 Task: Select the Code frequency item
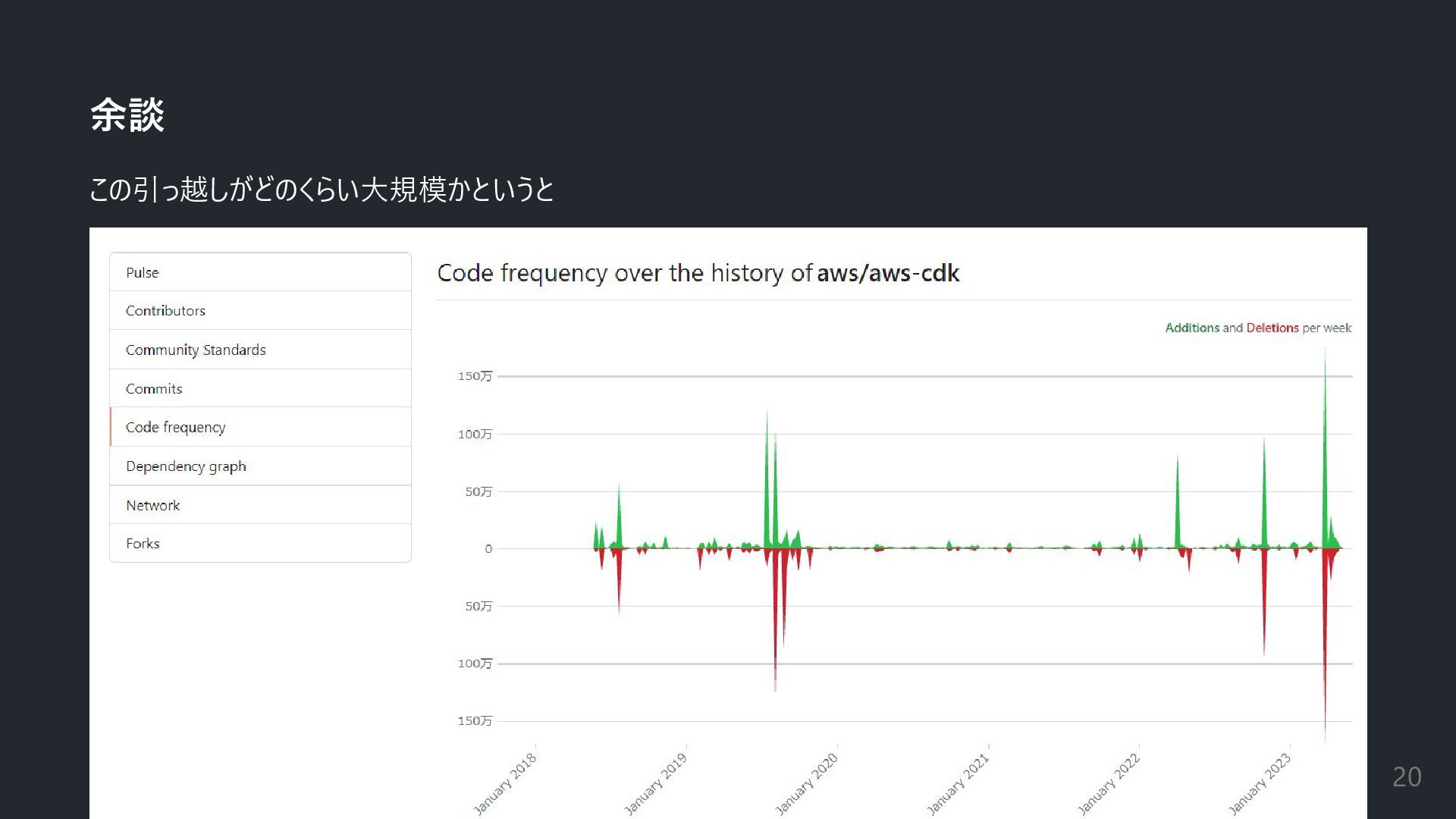click(260, 427)
